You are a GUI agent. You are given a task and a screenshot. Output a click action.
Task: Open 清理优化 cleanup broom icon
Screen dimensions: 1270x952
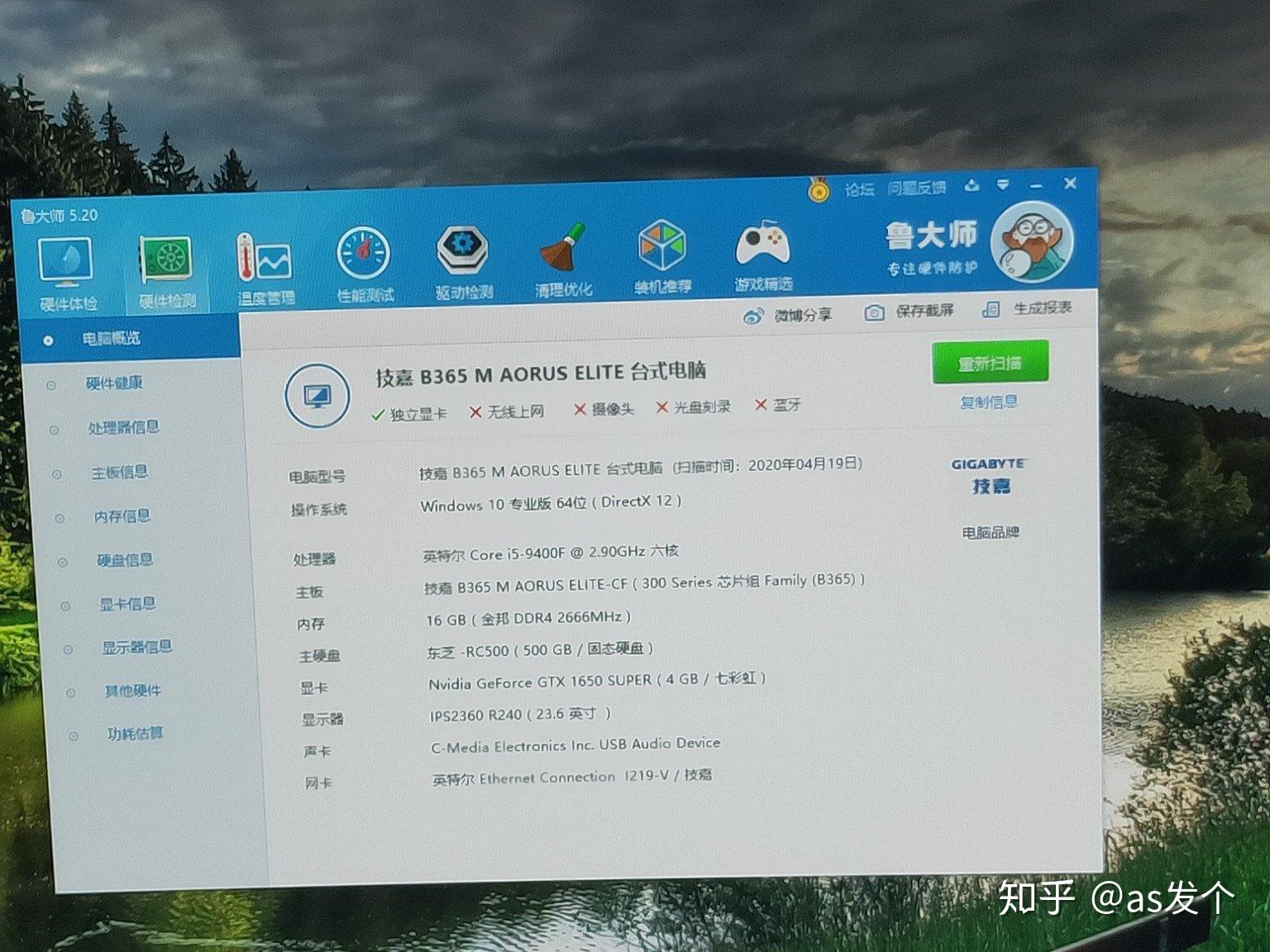(563, 259)
